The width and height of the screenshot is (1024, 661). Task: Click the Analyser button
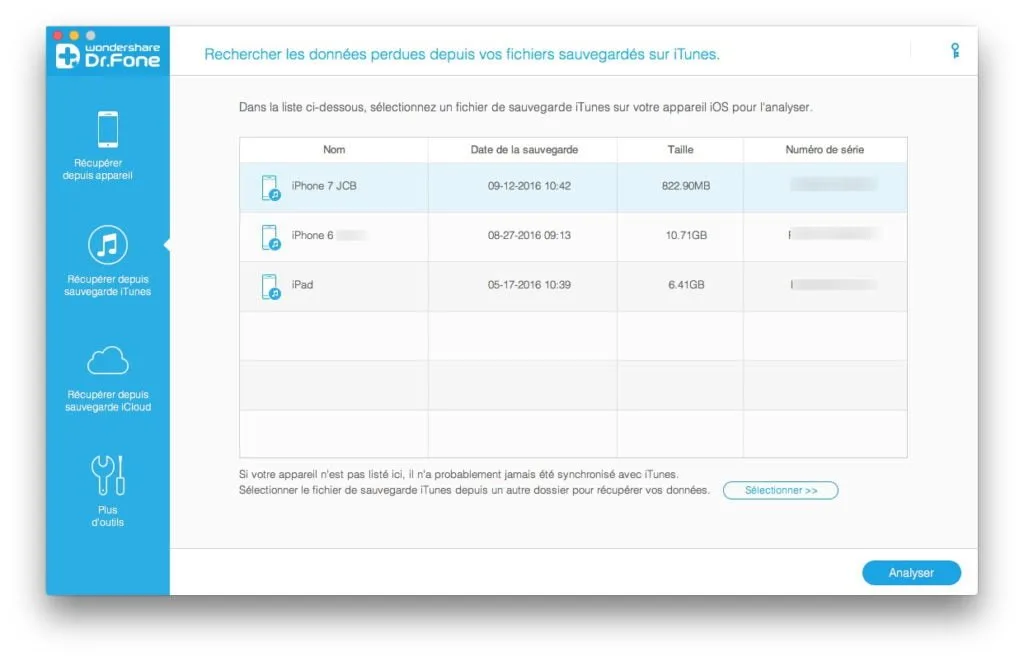(911, 573)
